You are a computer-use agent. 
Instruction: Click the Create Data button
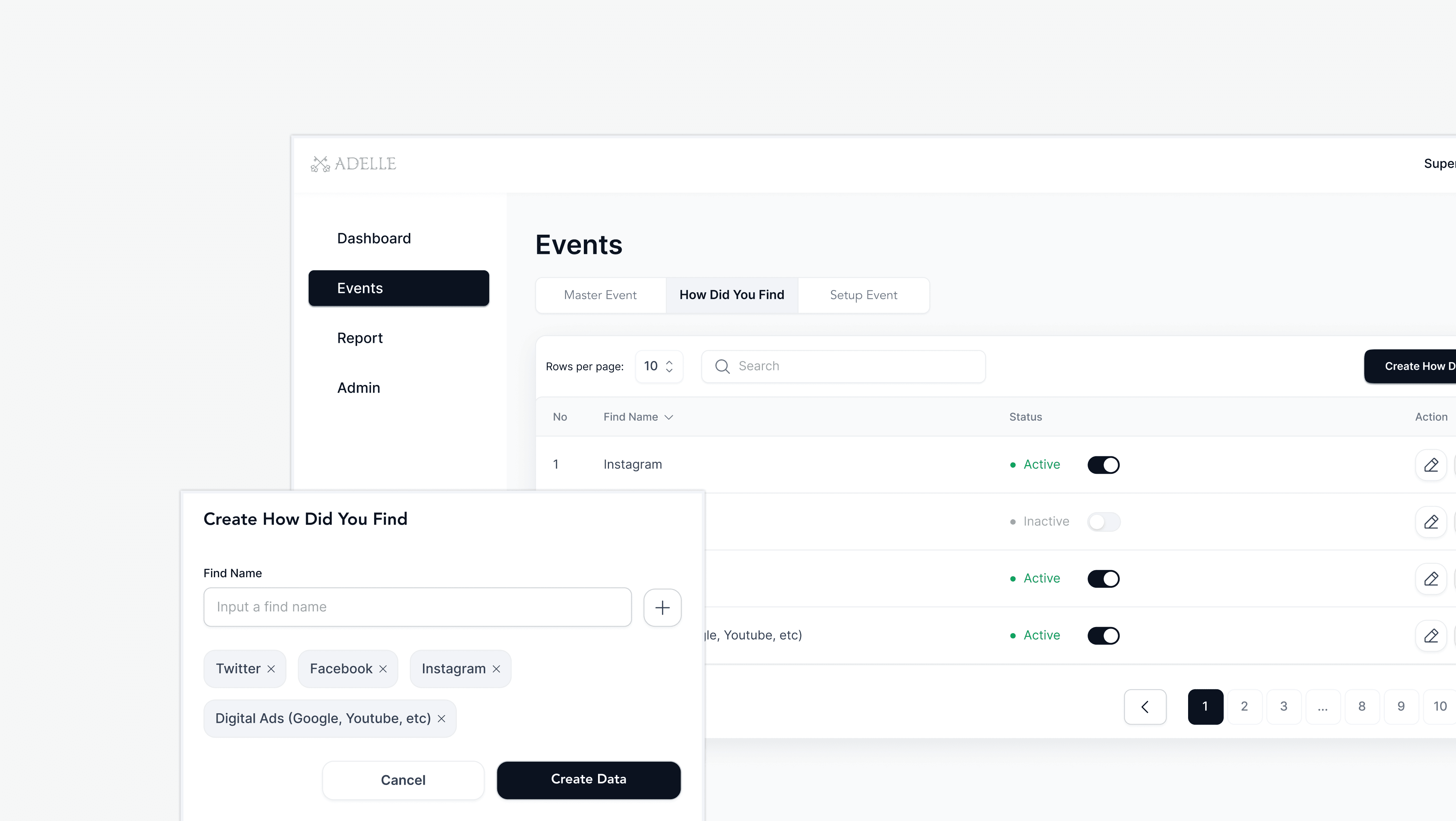click(x=588, y=780)
